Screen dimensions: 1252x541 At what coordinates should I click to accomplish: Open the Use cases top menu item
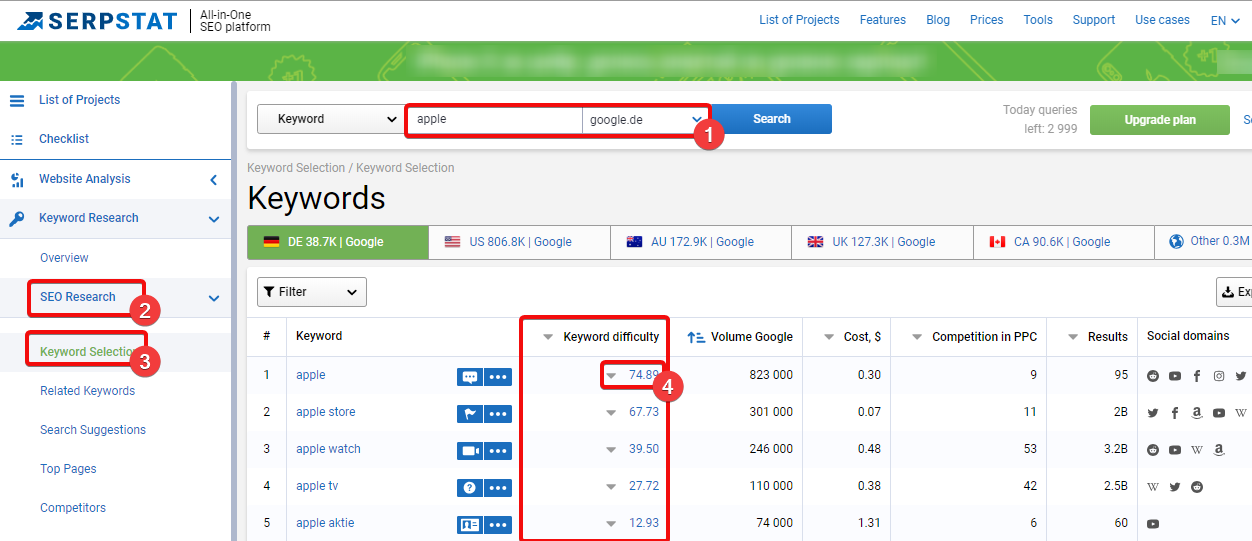coord(1162,20)
